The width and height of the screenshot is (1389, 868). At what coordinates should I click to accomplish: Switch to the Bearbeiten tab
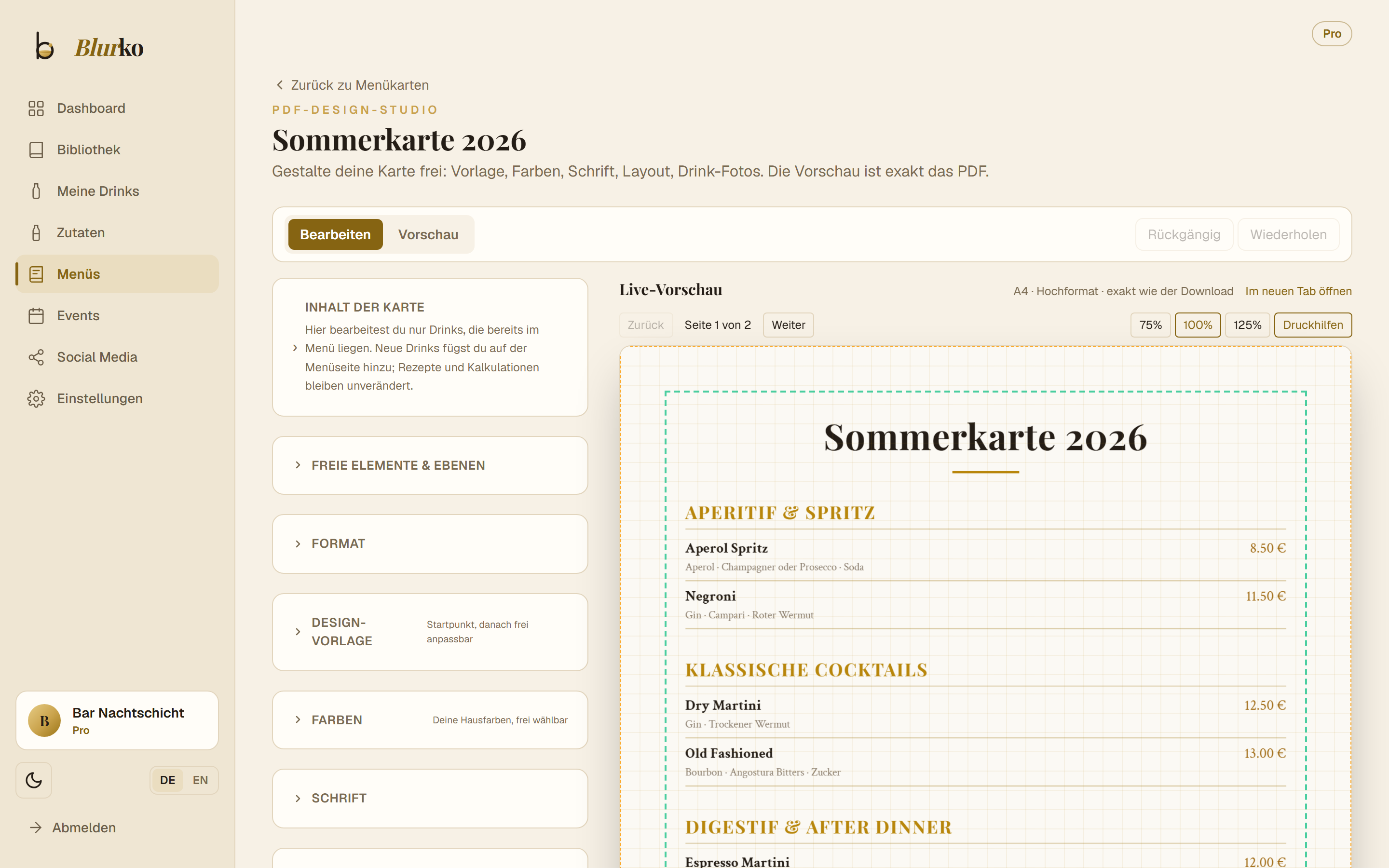point(335,234)
